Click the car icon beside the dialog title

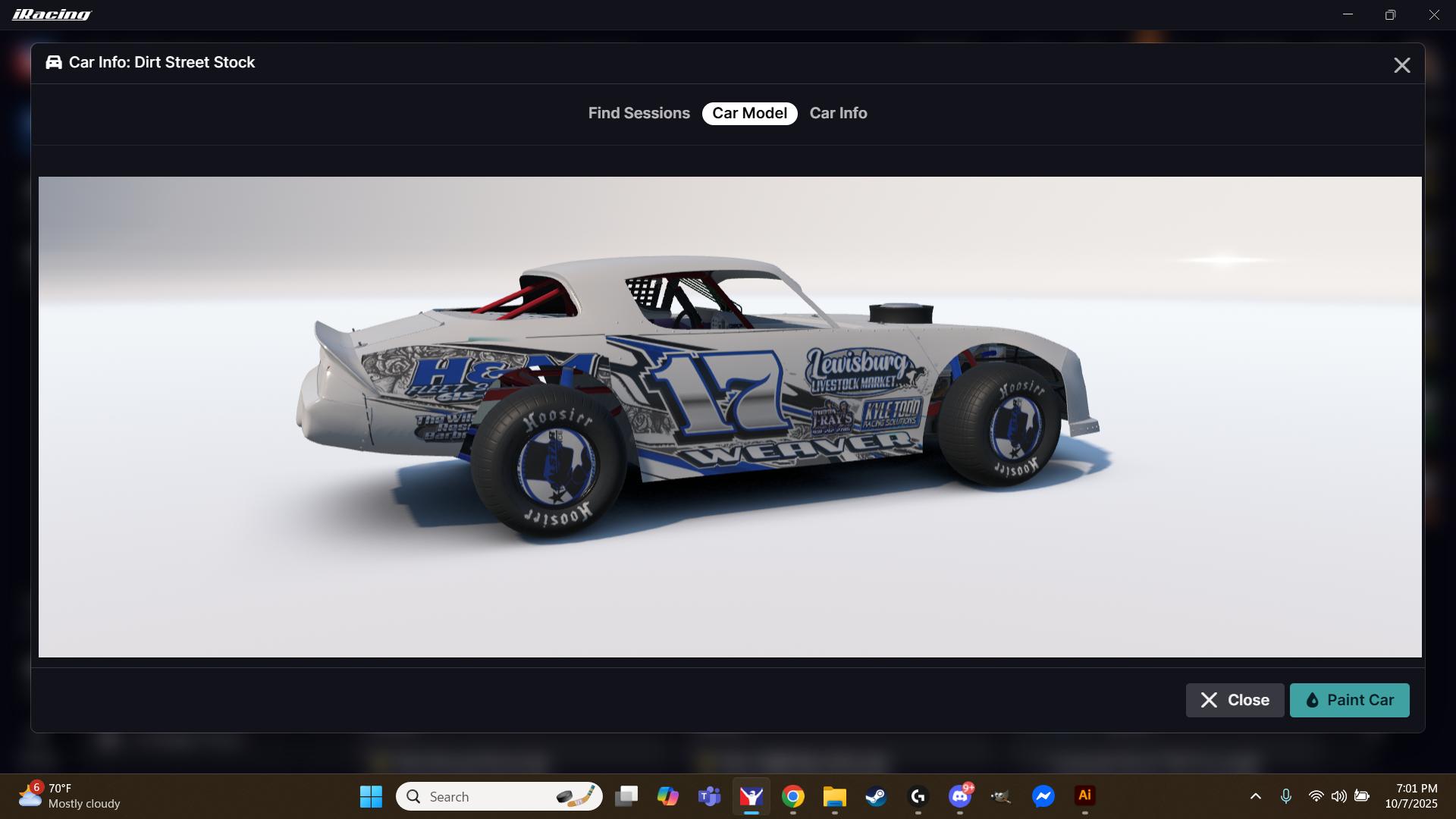pyautogui.click(x=53, y=62)
